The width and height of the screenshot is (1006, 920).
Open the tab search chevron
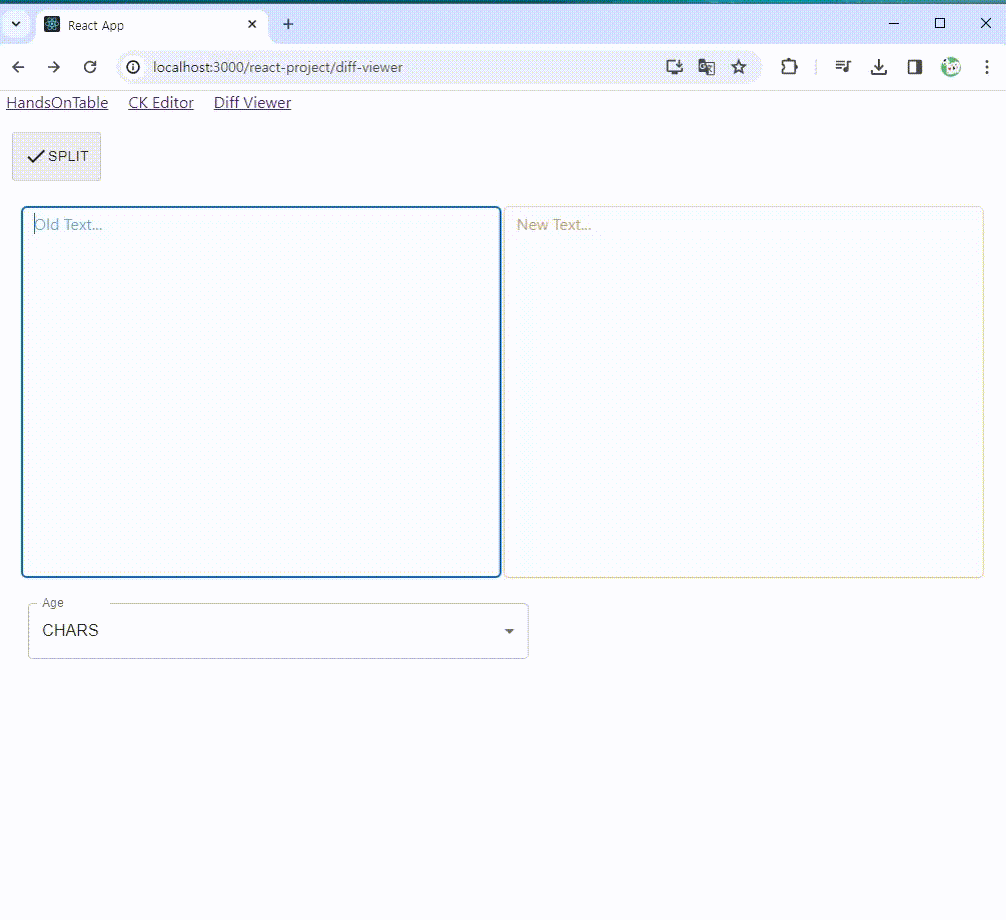point(16,24)
